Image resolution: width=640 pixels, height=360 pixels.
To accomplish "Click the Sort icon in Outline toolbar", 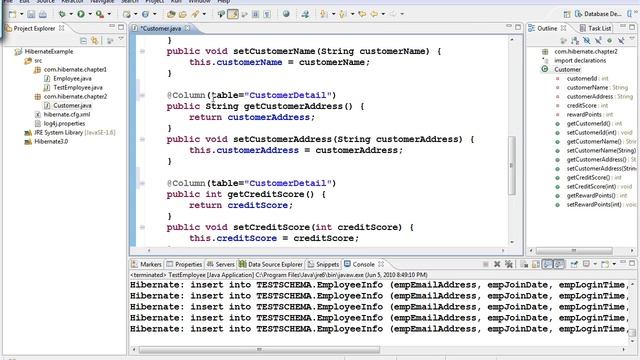I will [575, 40].
